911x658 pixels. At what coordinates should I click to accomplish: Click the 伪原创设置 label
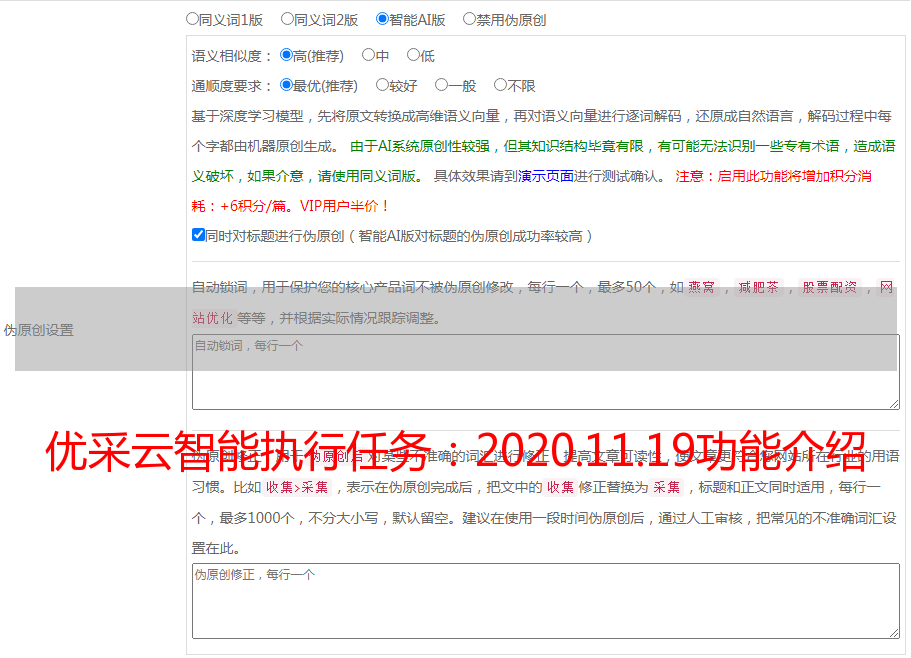(x=39, y=330)
